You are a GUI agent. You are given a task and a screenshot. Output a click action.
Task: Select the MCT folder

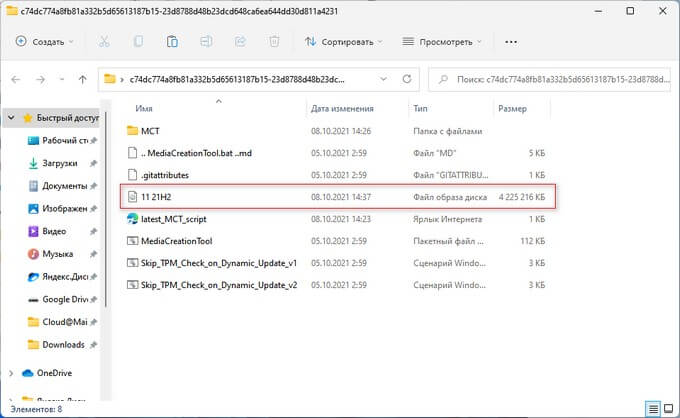[x=150, y=131]
